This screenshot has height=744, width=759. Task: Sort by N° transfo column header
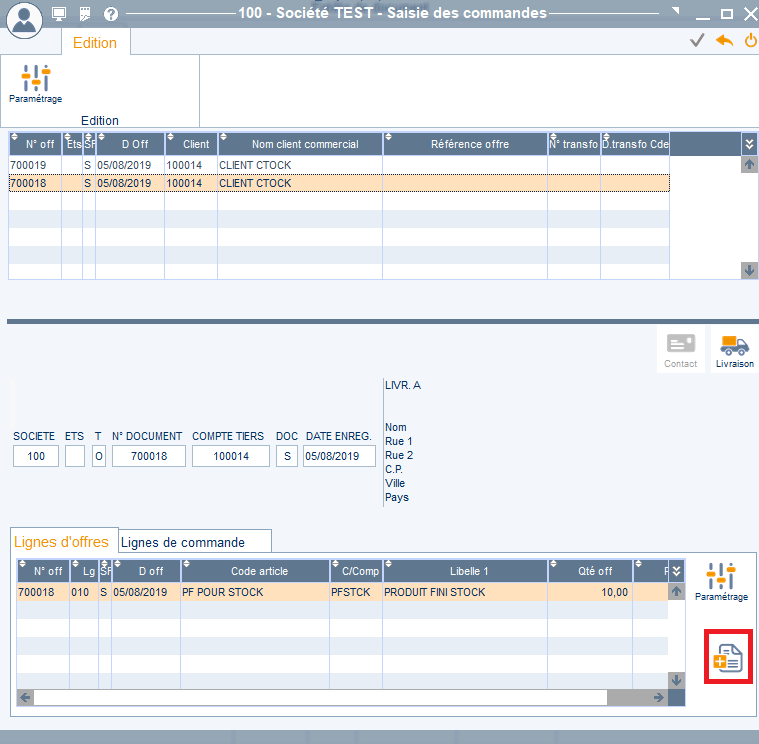tap(574, 144)
